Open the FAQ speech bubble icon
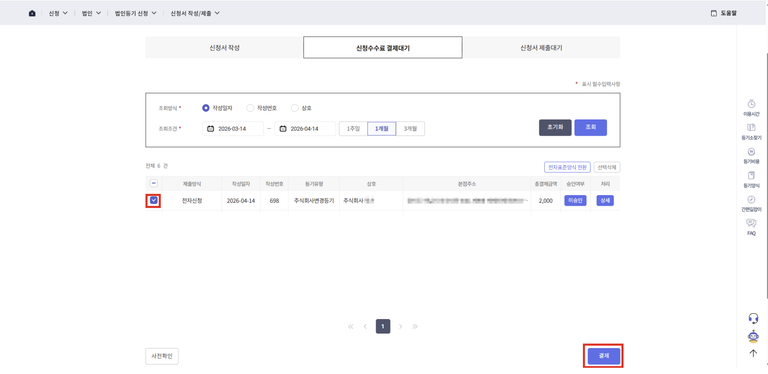This screenshot has height=374, width=768. pyautogui.click(x=751, y=223)
